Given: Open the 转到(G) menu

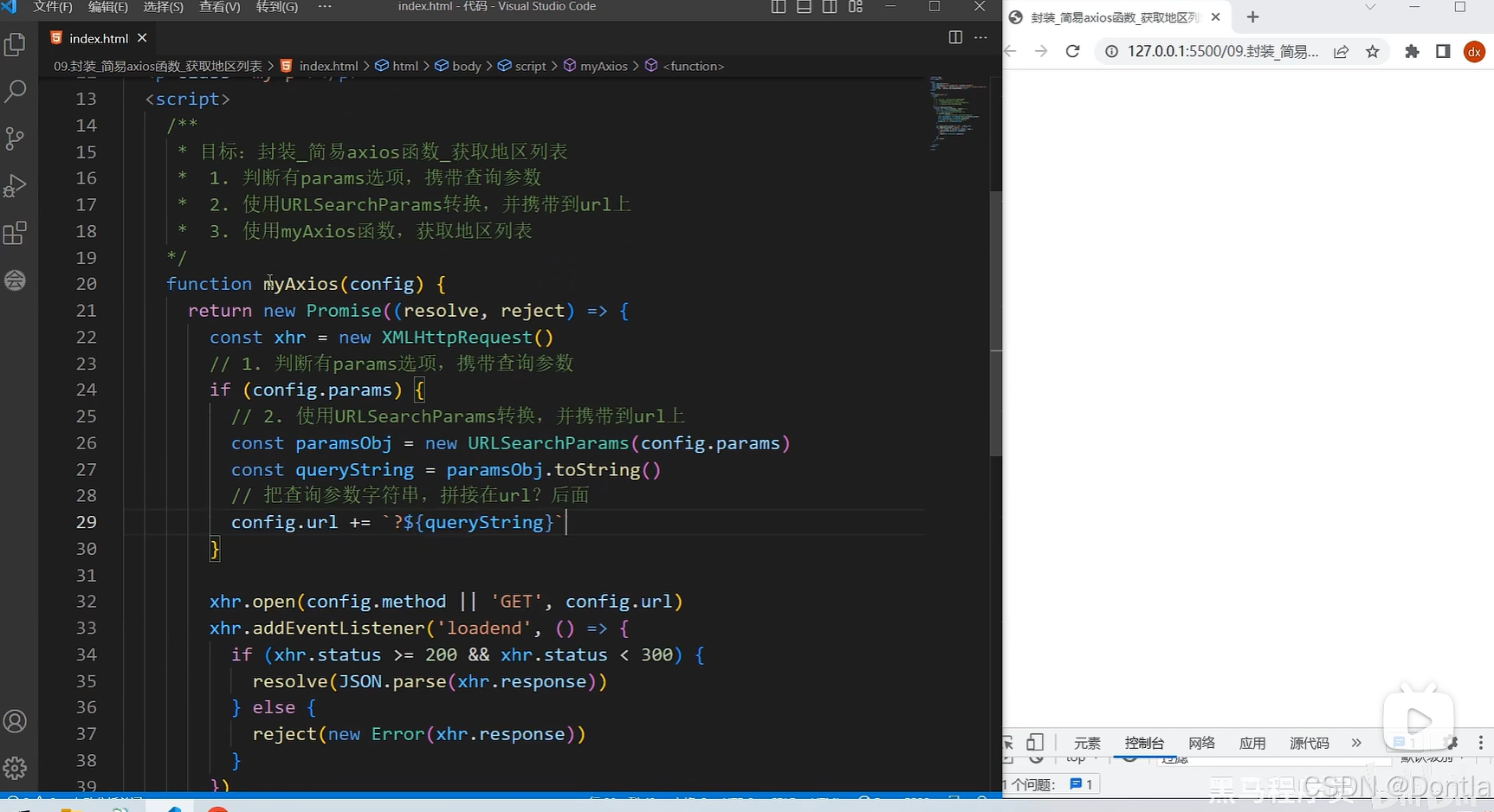Looking at the screenshot, I should pos(276,6).
